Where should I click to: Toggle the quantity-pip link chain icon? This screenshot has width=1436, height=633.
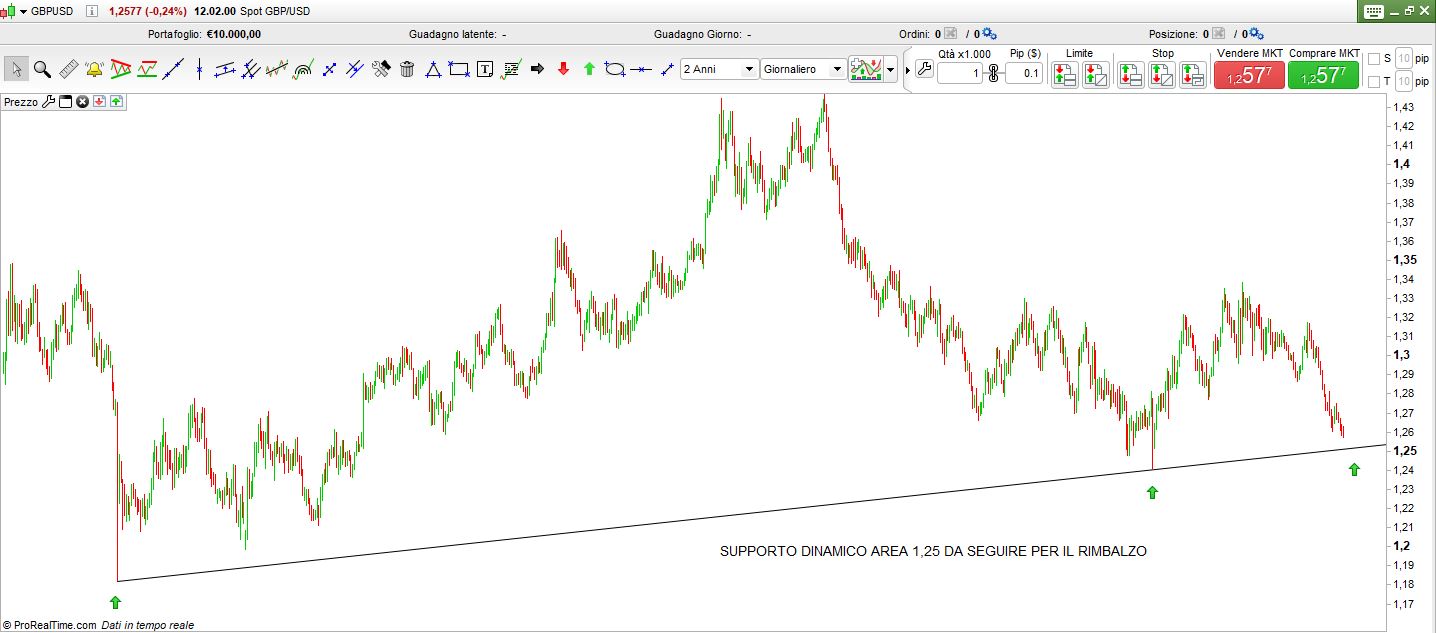coord(993,73)
